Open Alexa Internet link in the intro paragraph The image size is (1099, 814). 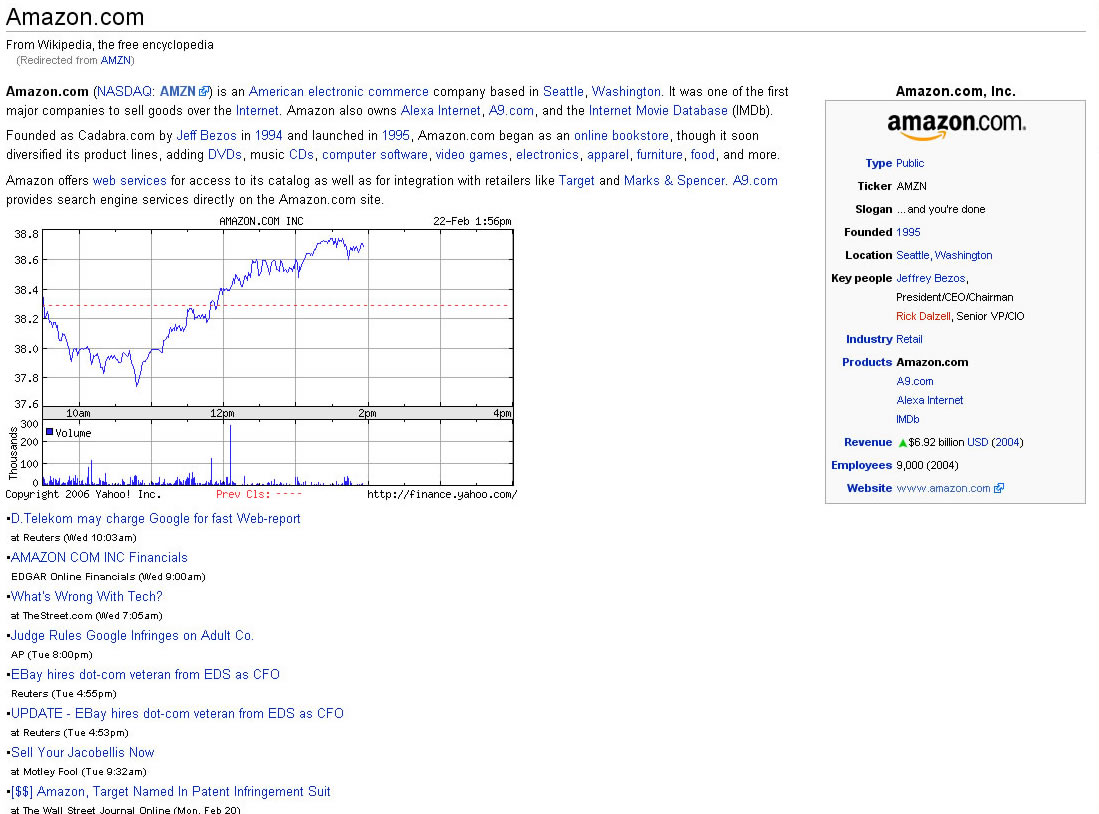coord(440,111)
